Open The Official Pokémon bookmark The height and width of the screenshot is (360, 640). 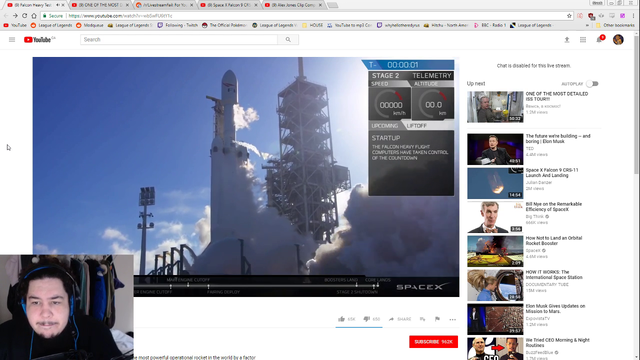[x=224, y=25]
